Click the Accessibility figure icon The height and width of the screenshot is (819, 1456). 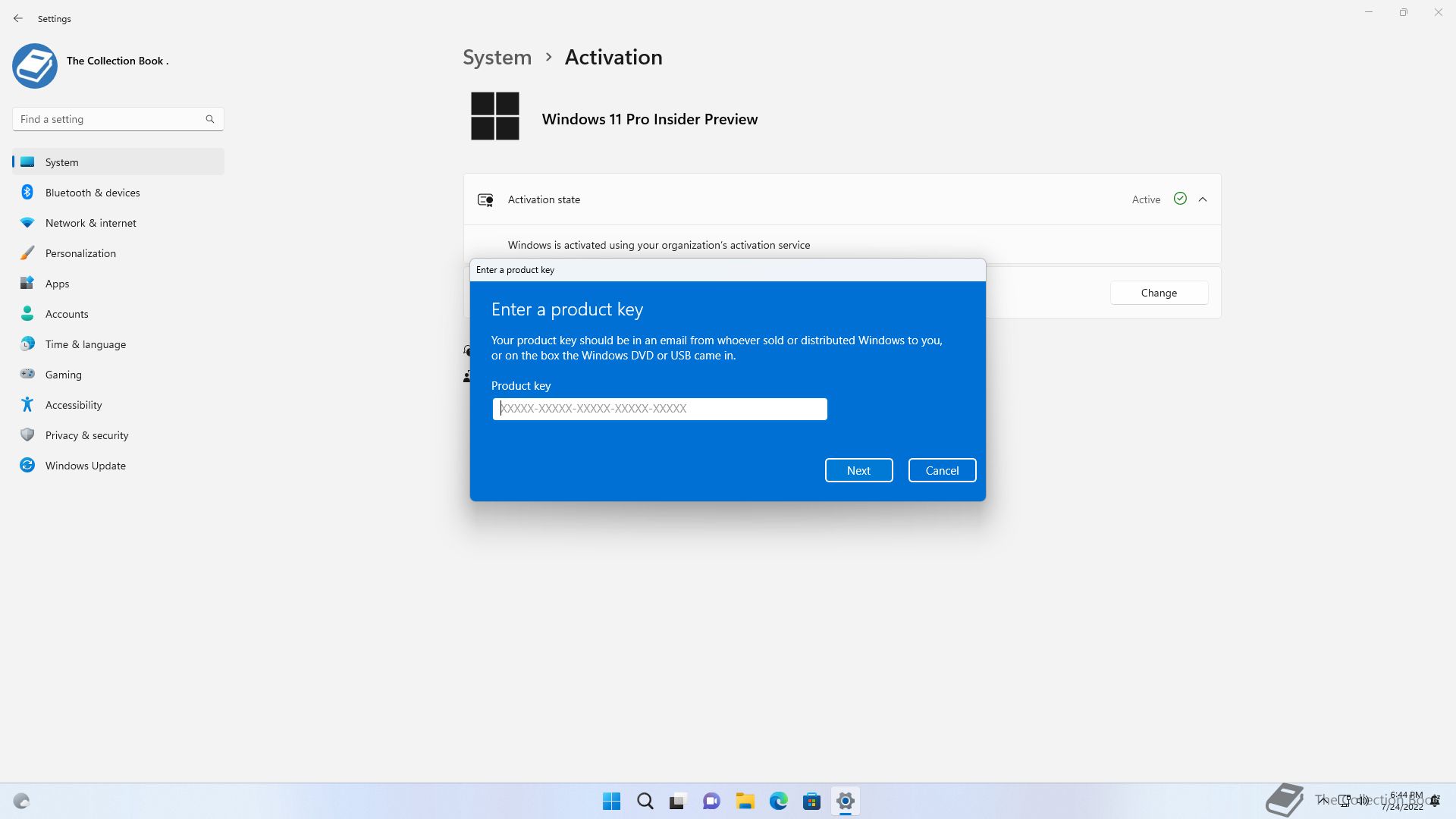tap(27, 404)
